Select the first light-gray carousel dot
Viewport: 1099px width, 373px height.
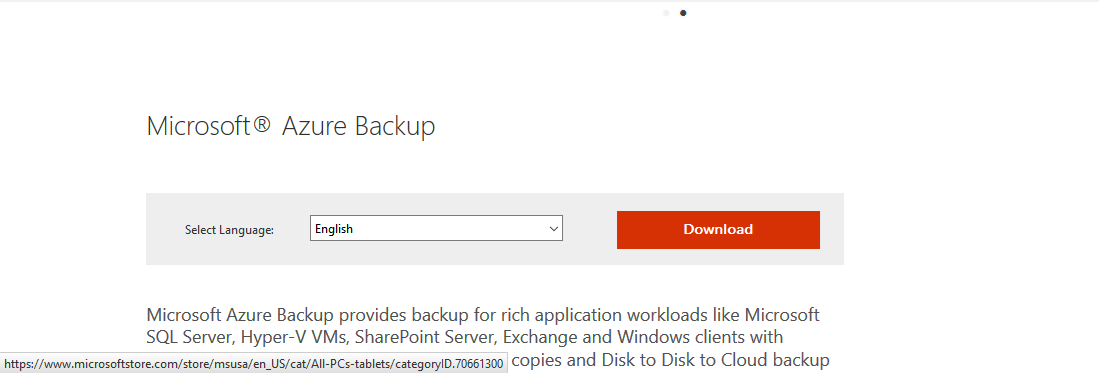coord(666,13)
